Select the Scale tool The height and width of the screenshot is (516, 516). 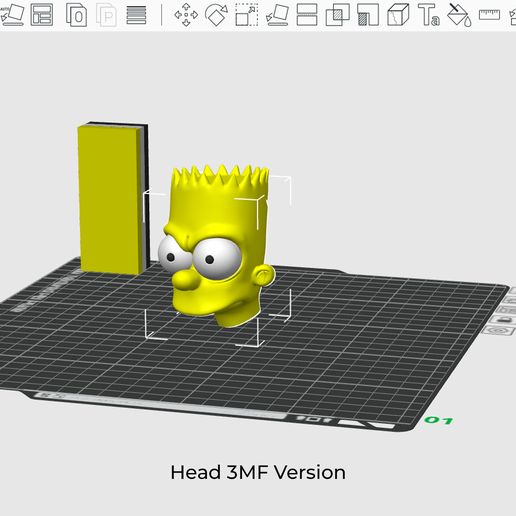247,15
